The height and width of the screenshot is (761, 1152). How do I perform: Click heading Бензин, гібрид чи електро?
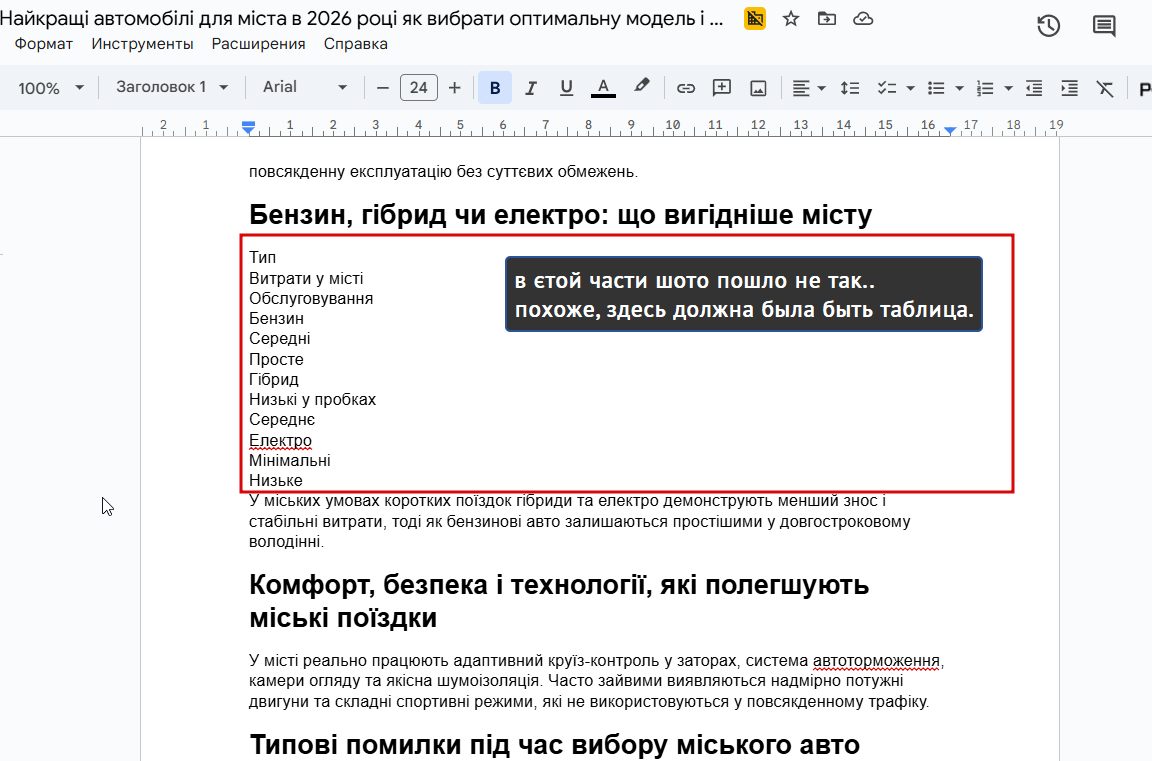(561, 214)
